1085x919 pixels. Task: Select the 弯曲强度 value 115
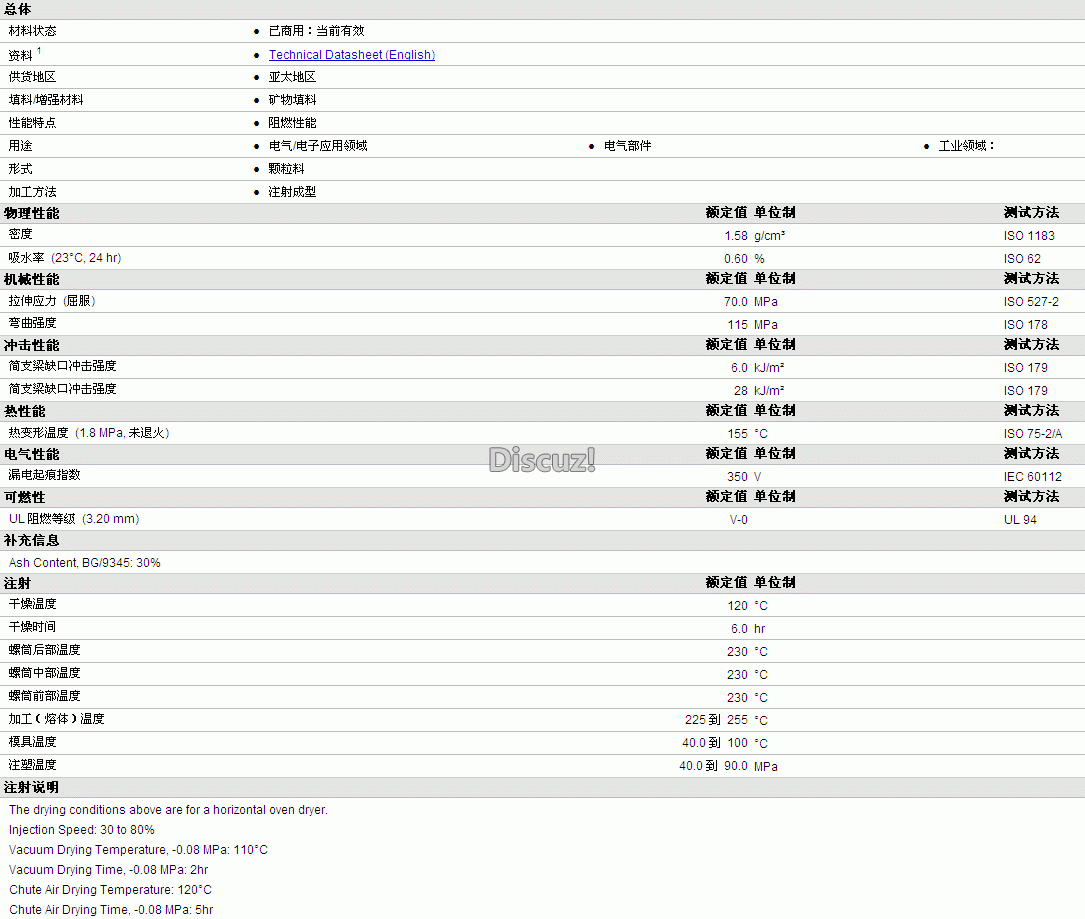738,325
